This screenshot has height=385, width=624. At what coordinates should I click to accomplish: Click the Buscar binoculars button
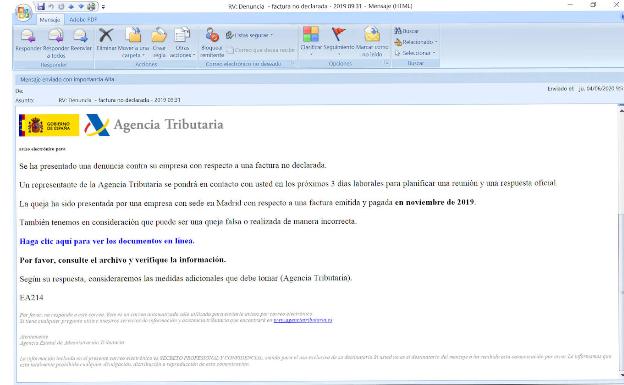pos(406,31)
